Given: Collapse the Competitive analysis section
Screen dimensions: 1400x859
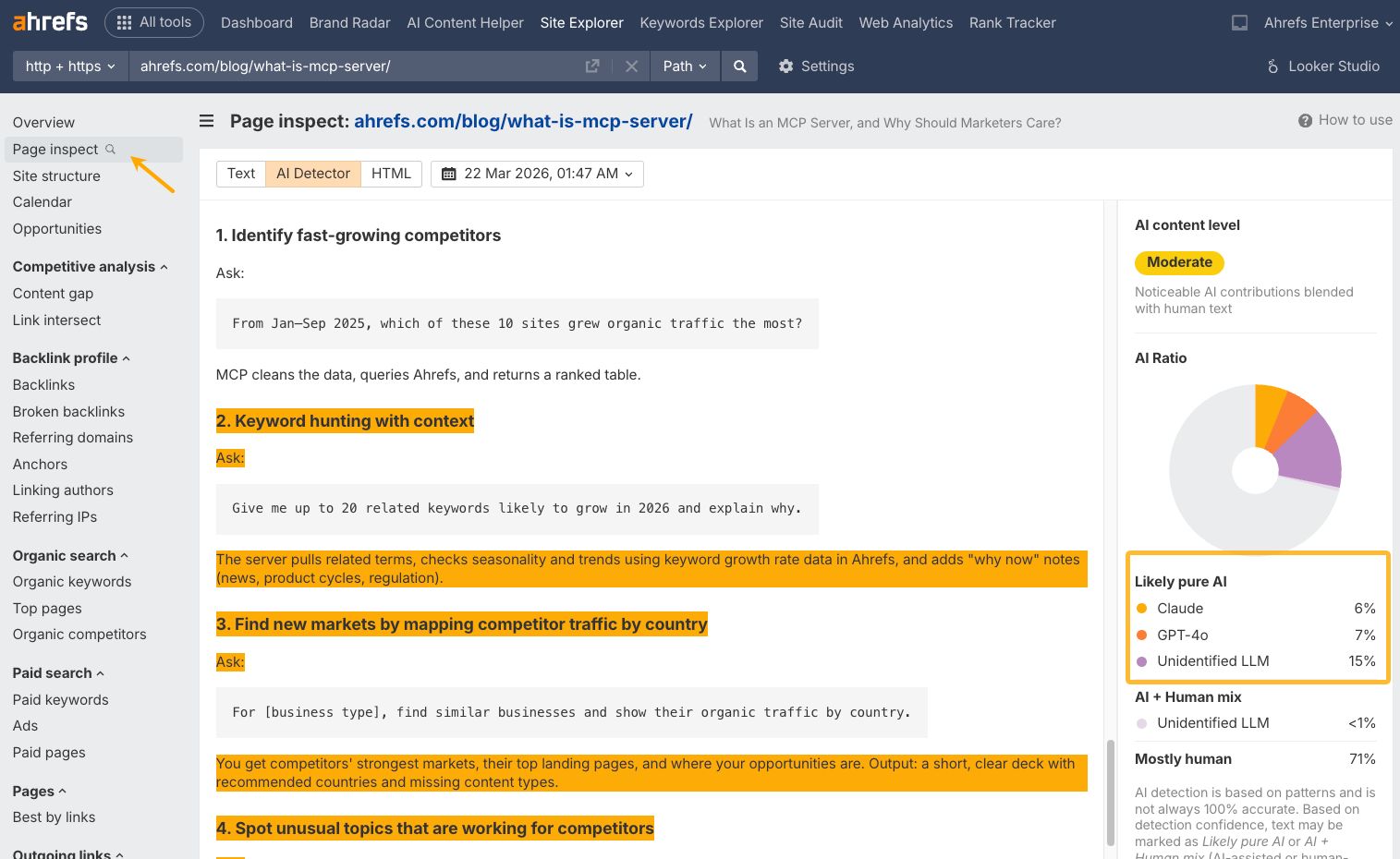Looking at the screenshot, I should point(164,267).
